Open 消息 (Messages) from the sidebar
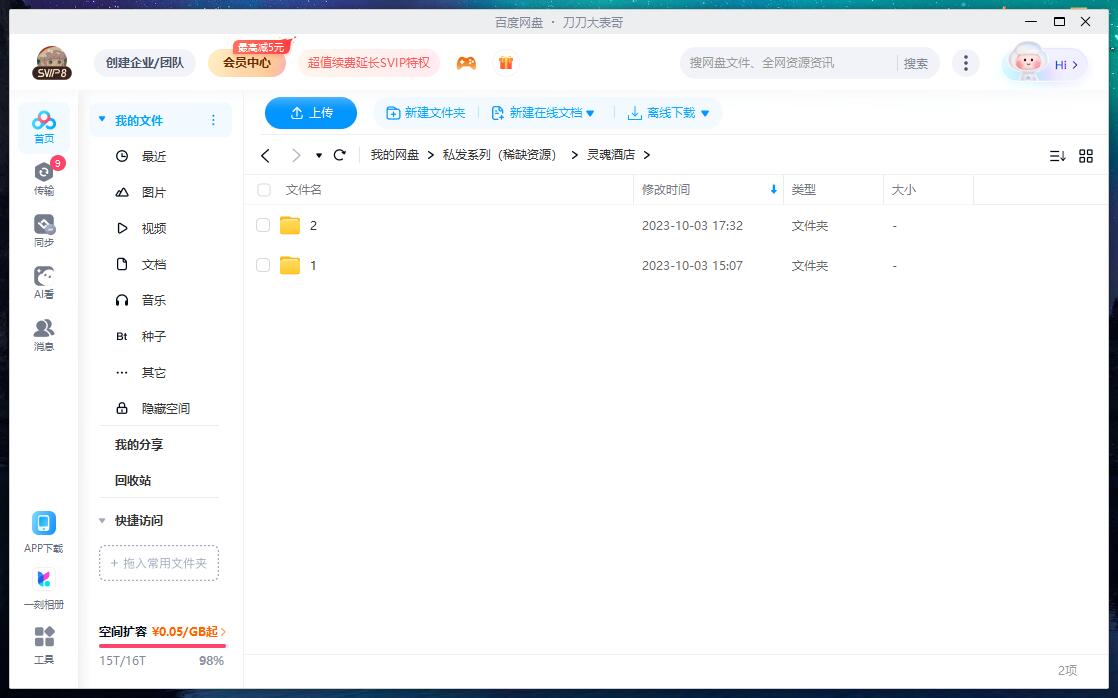The width and height of the screenshot is (1118, 698). click(x=43, y=334)
